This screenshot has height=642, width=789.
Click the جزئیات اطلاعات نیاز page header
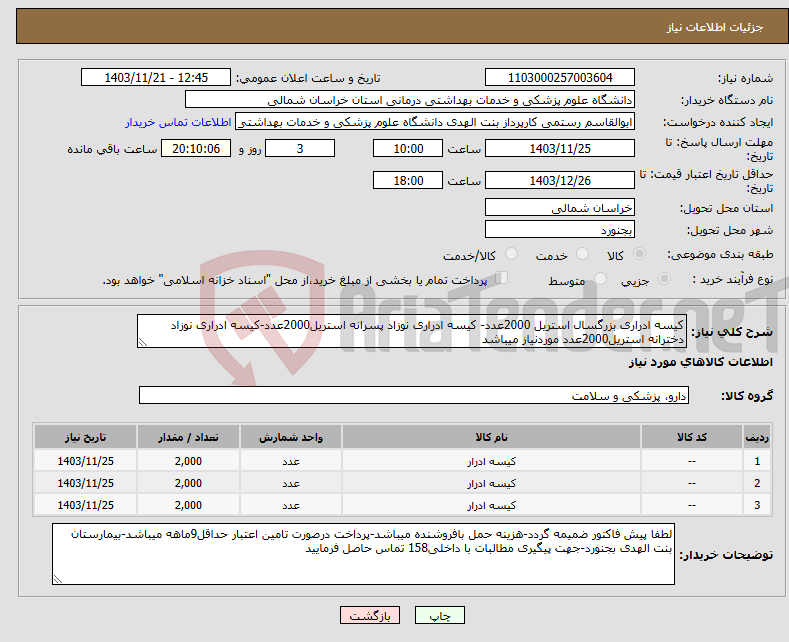[715, 27]
